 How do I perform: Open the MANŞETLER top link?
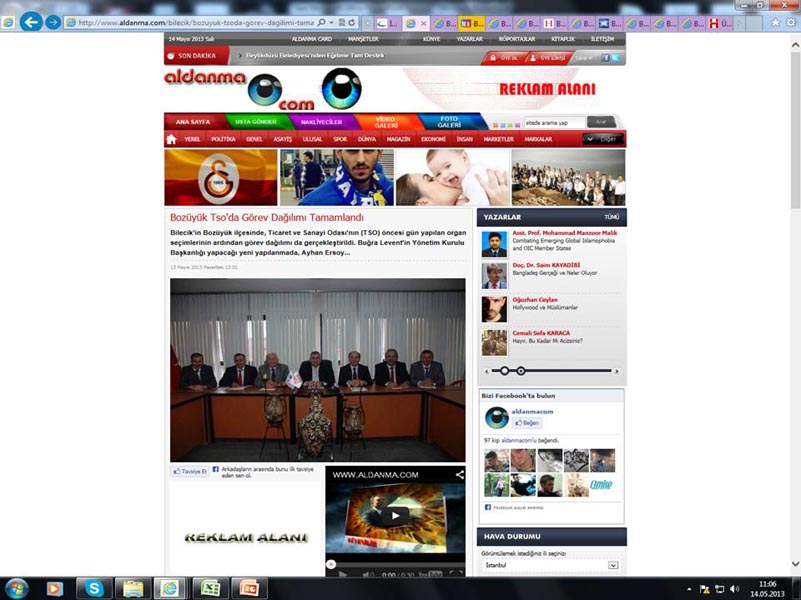363,39
